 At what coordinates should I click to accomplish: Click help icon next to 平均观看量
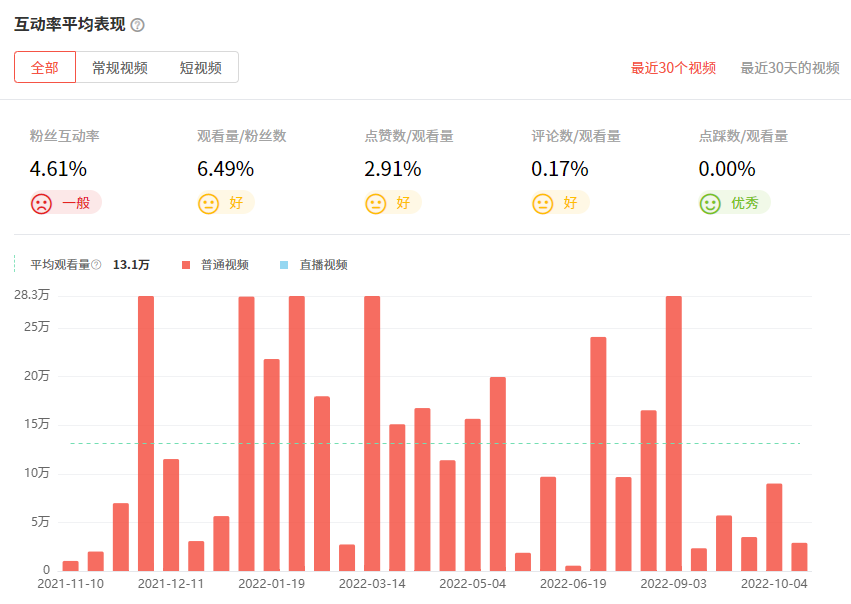(x=97, y=265)
